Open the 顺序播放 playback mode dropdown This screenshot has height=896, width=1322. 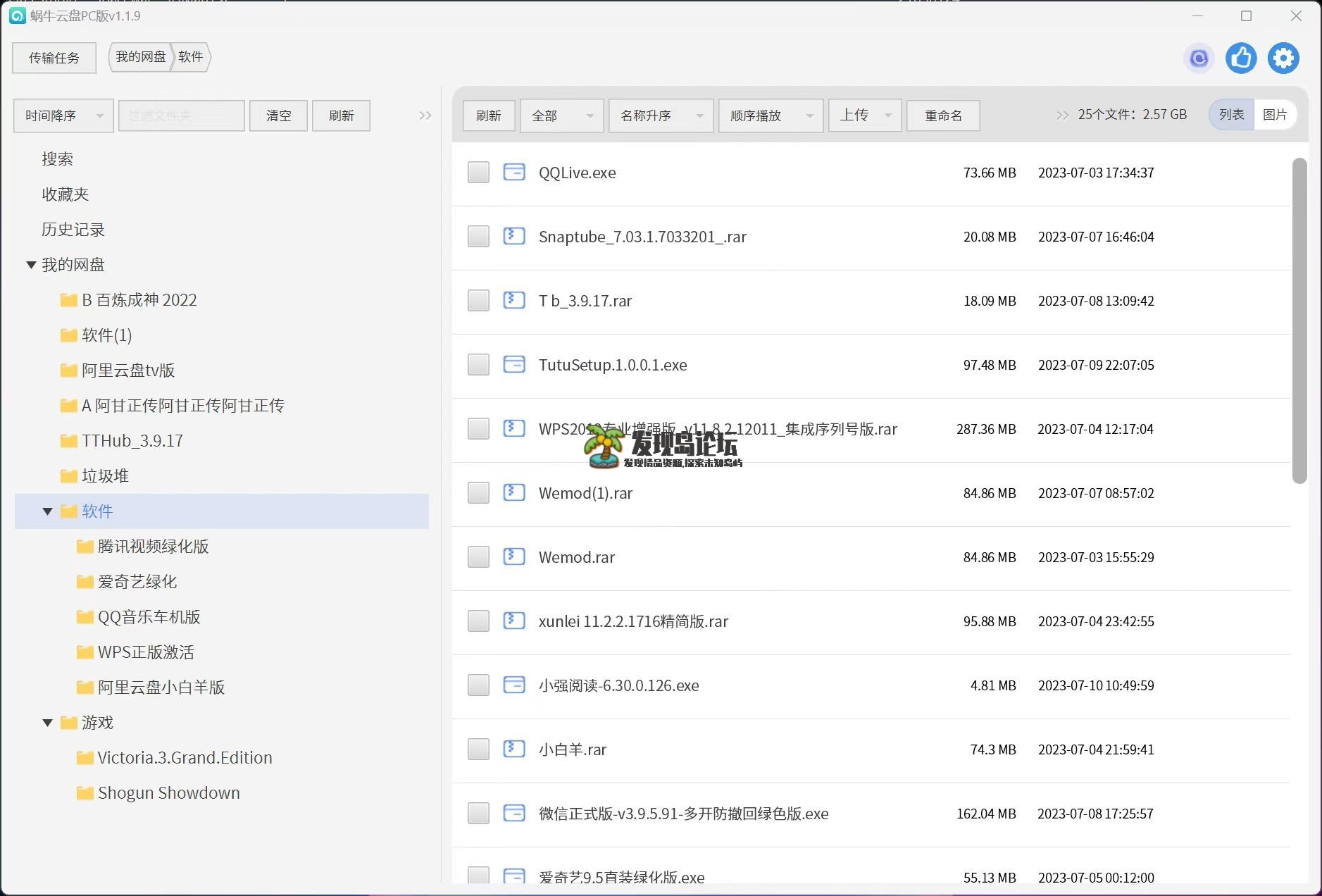(771, 116)
